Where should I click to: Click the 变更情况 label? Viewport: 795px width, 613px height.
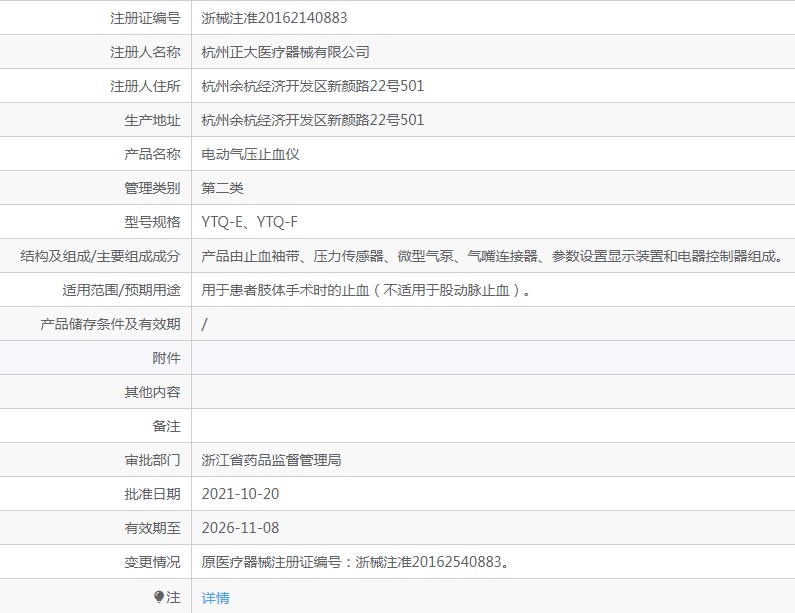pyautogui.click(x=152, y=561)
